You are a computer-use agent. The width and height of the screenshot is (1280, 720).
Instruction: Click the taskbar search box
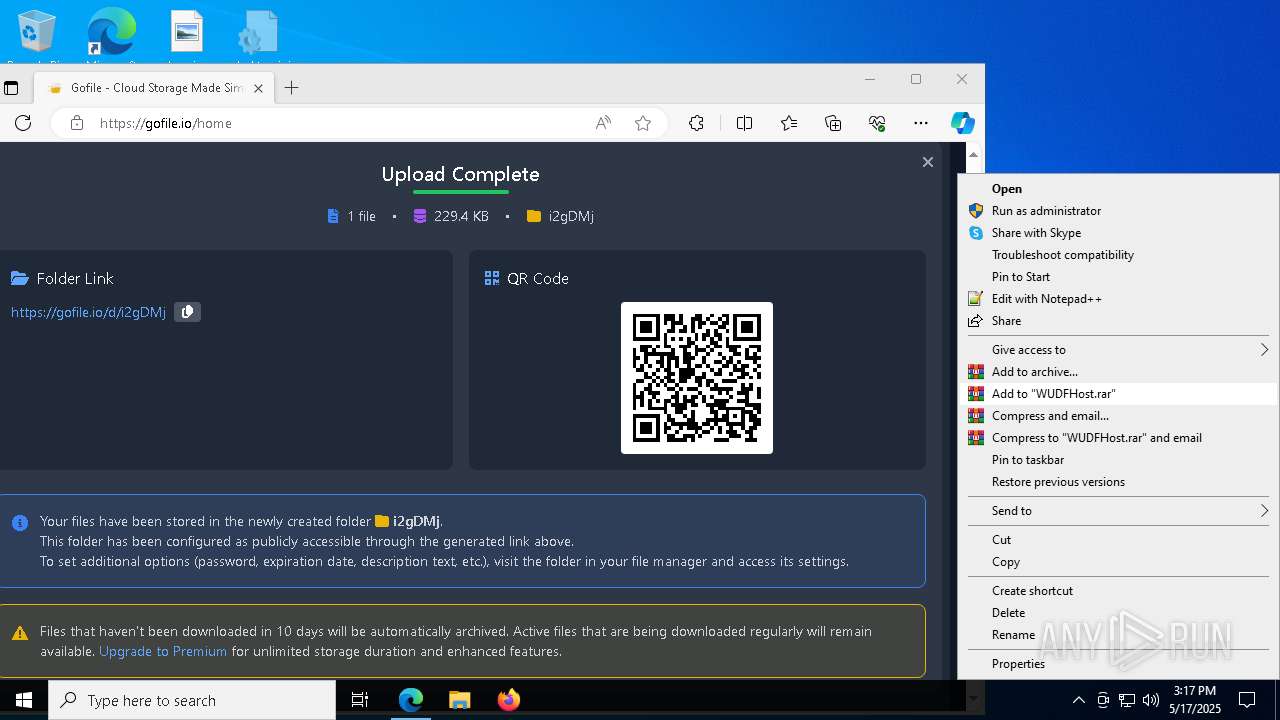click(192, 700)
